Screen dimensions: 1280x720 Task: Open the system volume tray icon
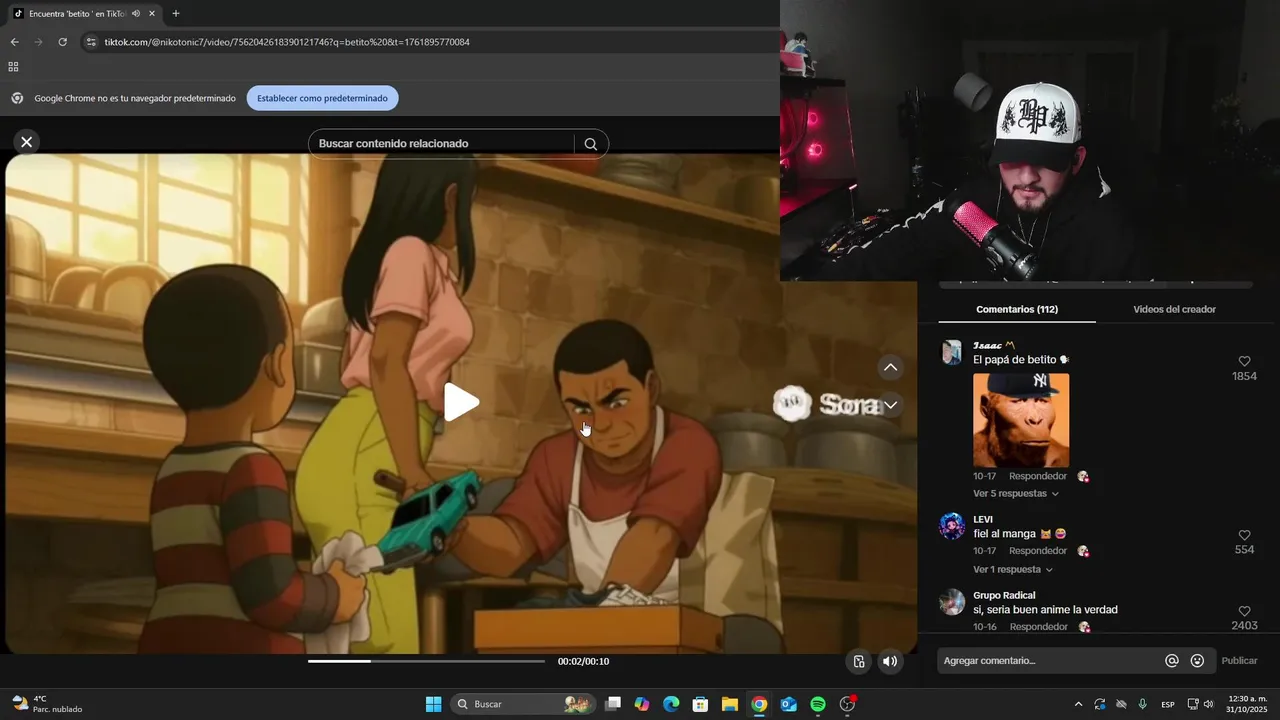[1208, 704]
